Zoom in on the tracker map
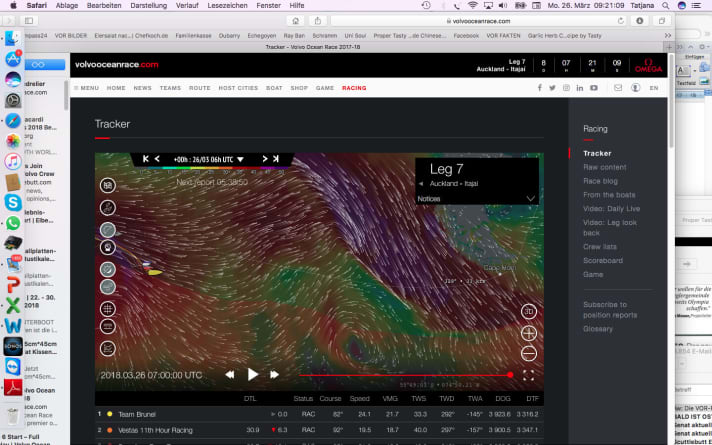Image resolution: width=712 pixels, height=445 pixels. click(529, 333)
